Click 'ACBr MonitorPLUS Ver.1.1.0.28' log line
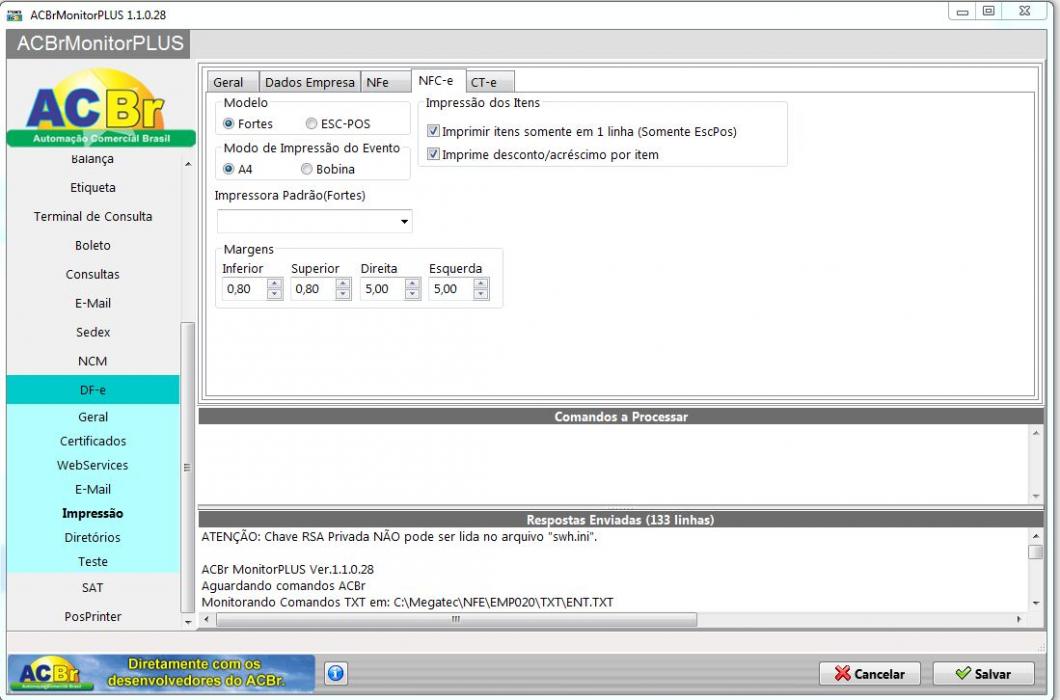The image size is (1060, 700). tap(287, 569)
